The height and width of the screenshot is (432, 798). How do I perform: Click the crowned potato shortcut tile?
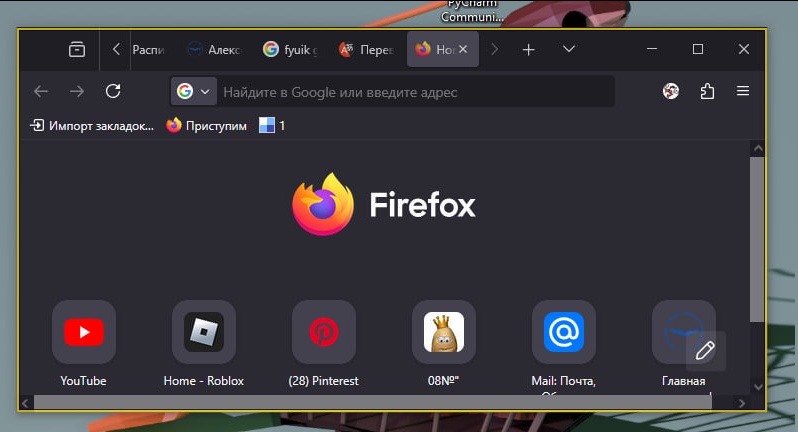click(443, 332)
